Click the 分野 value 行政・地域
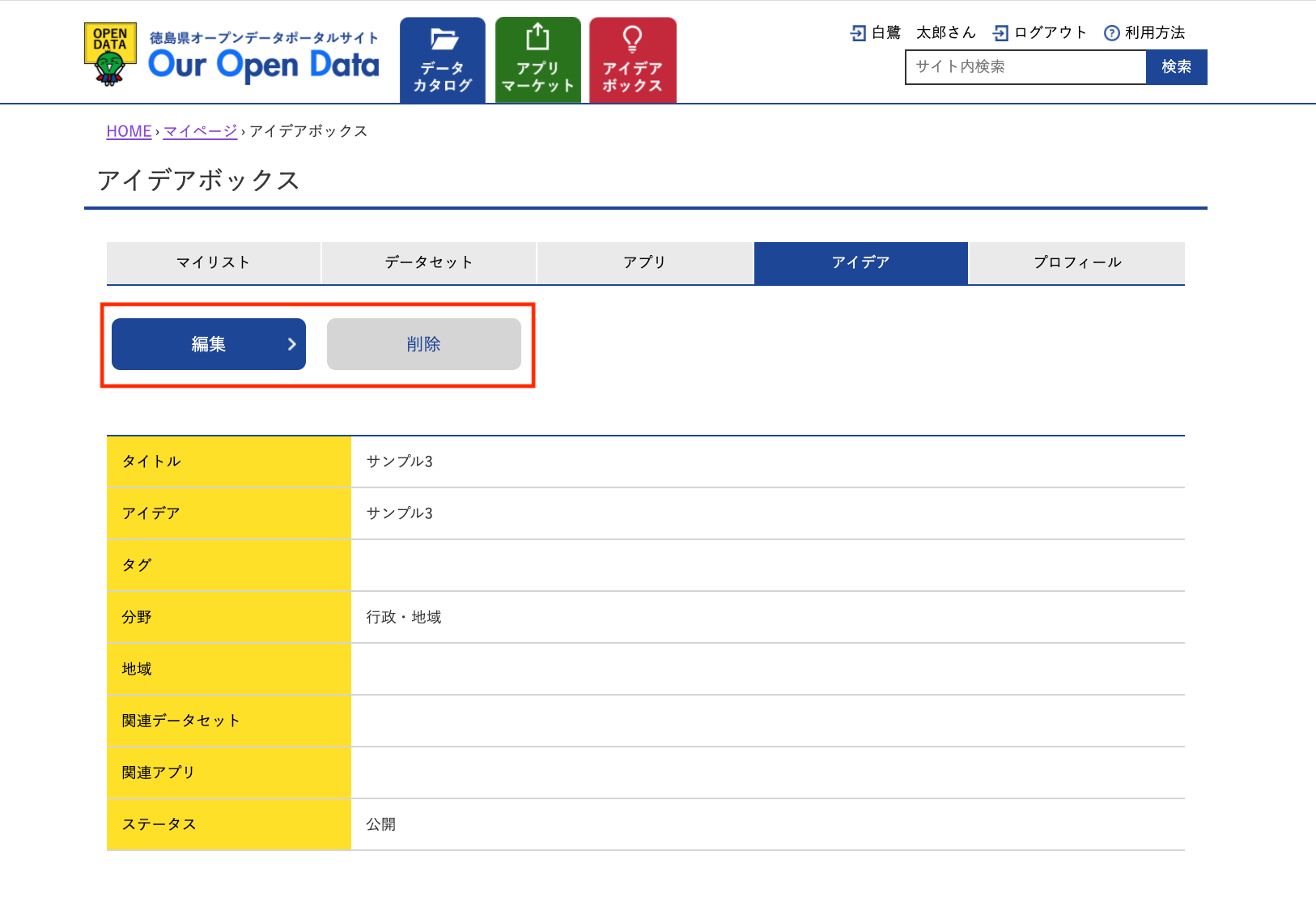1316x915 pixels. pyautogui.click(x=404, y=617)
